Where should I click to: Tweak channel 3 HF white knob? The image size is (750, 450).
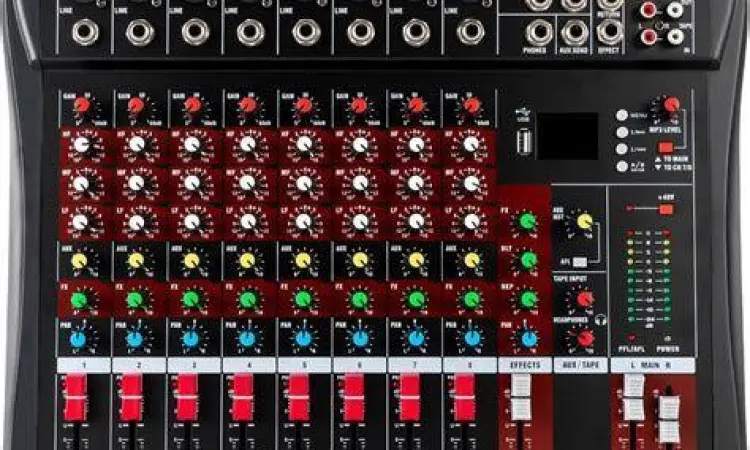pyautogui.click(x=192, y=144)
